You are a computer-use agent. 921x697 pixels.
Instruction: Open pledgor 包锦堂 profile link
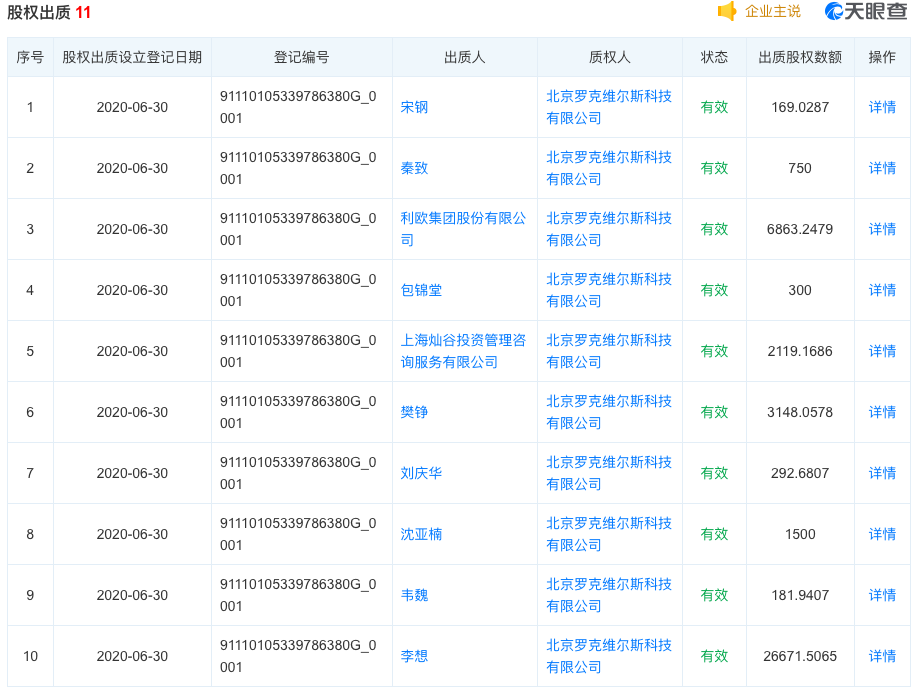click(x=421, y=290)
